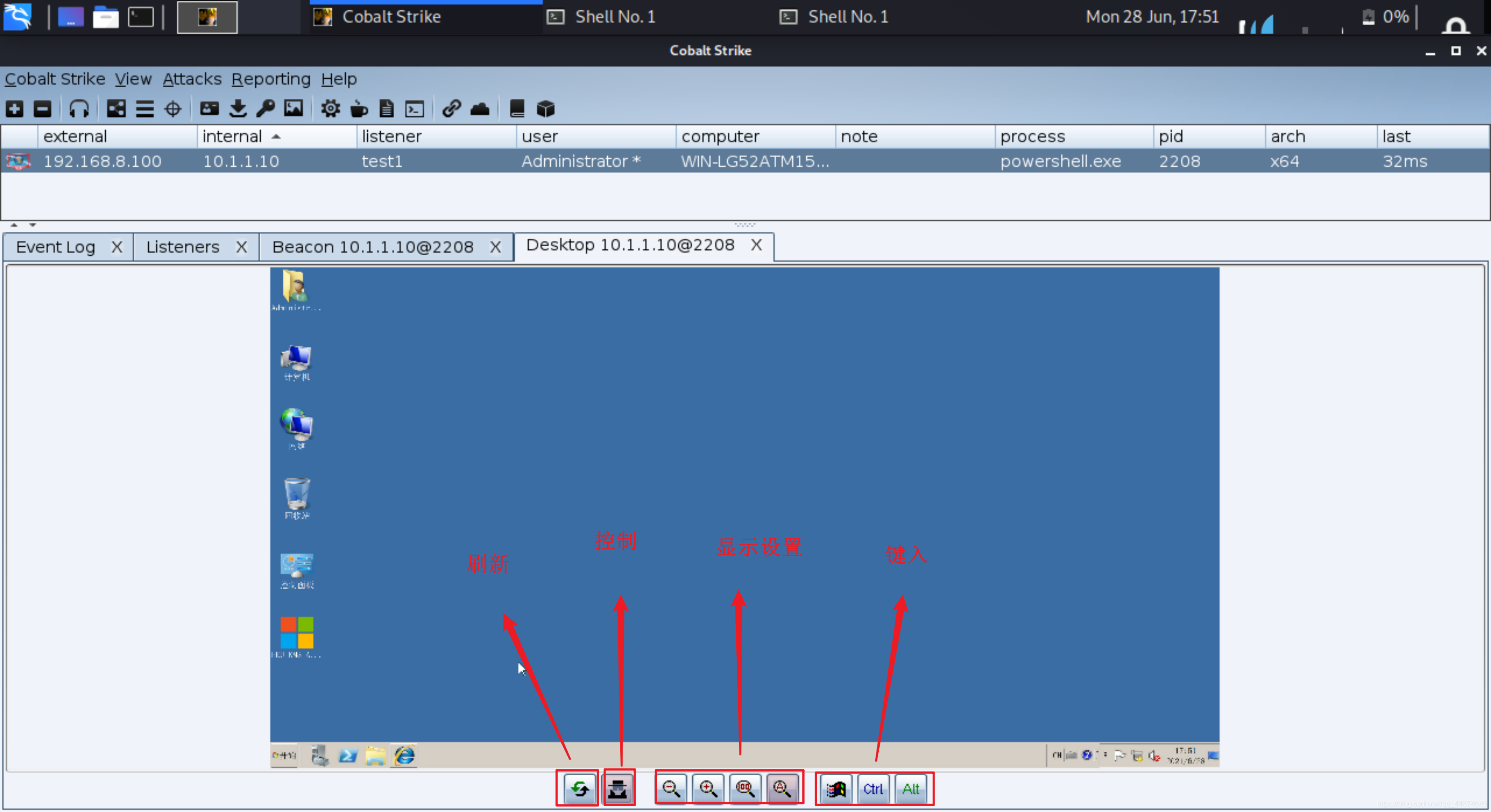The height and width of the screenshot is (812, 1491).
Task: Switch to the Beacon 10.1.1.10@2208 tab
Action: 372,247
